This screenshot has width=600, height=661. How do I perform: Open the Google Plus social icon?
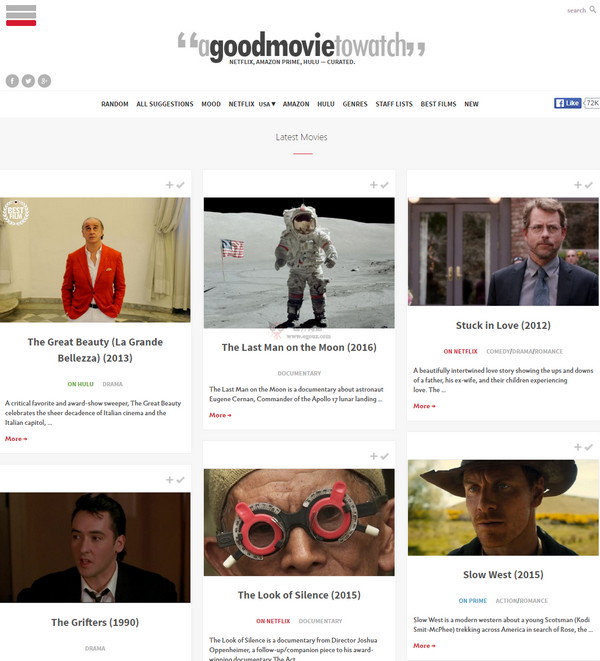pyautogui.click(x=44, y=81)
